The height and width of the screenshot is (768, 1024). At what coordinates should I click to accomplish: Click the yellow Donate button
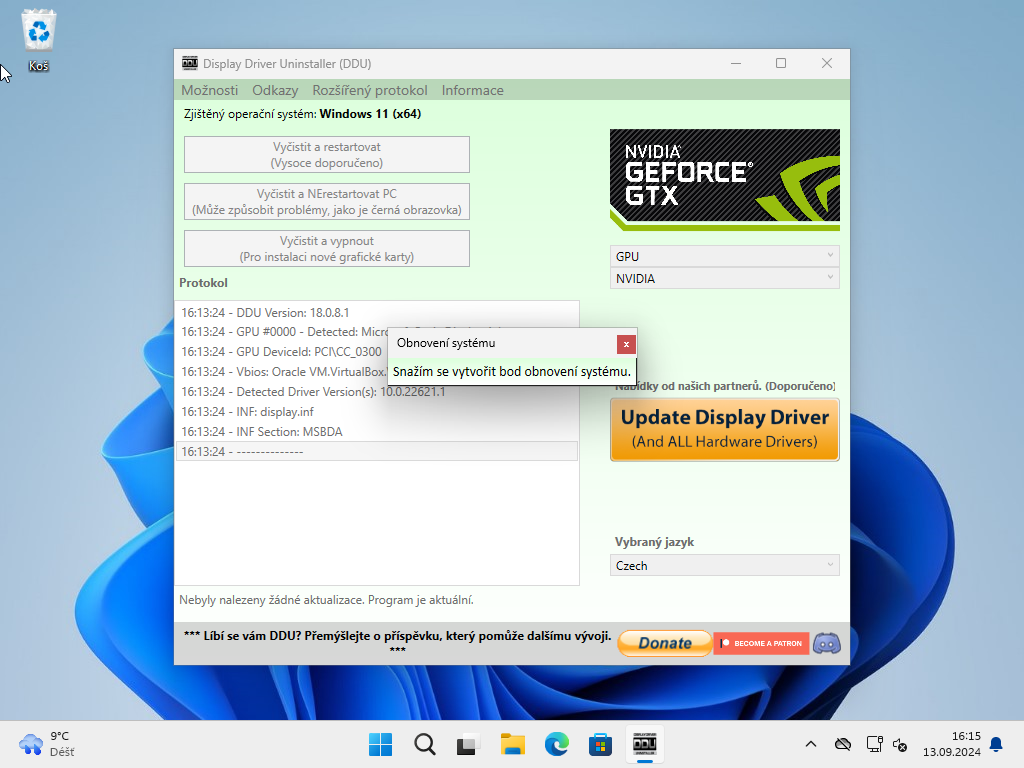pos(664,643)
